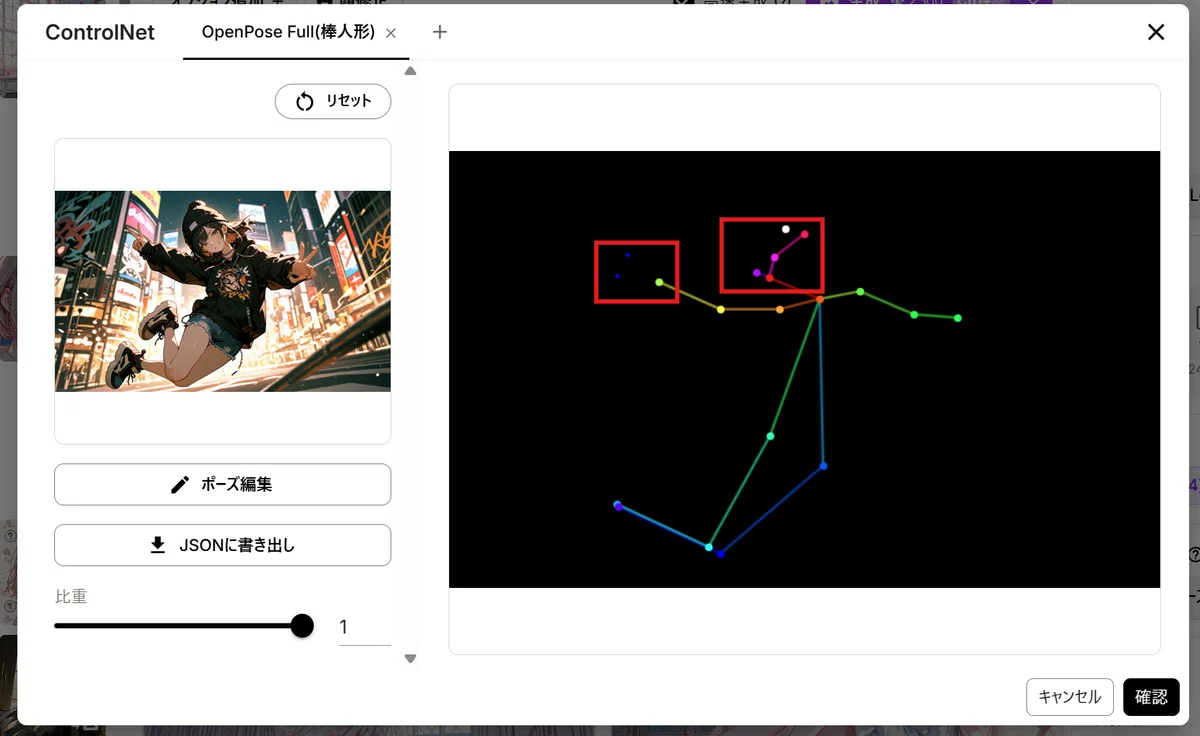Click JSONに書き出し export button

tap(222, 545)
